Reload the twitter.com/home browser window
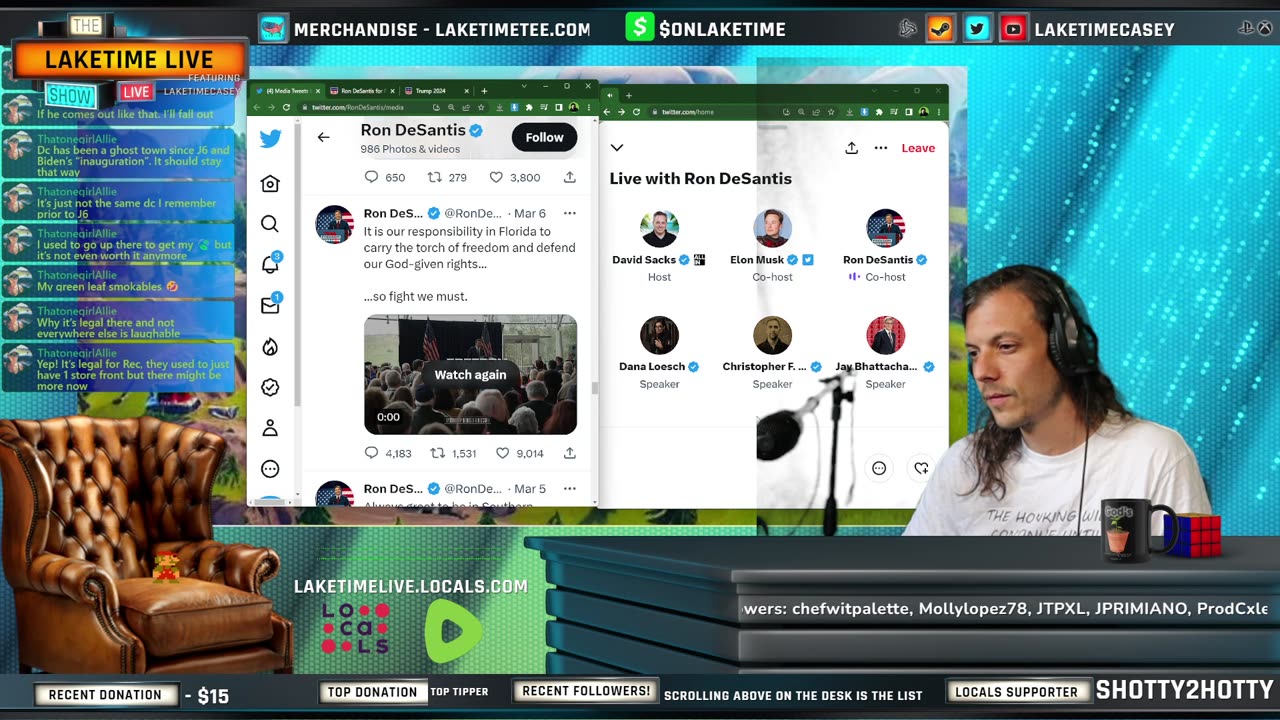 [636, 112]
